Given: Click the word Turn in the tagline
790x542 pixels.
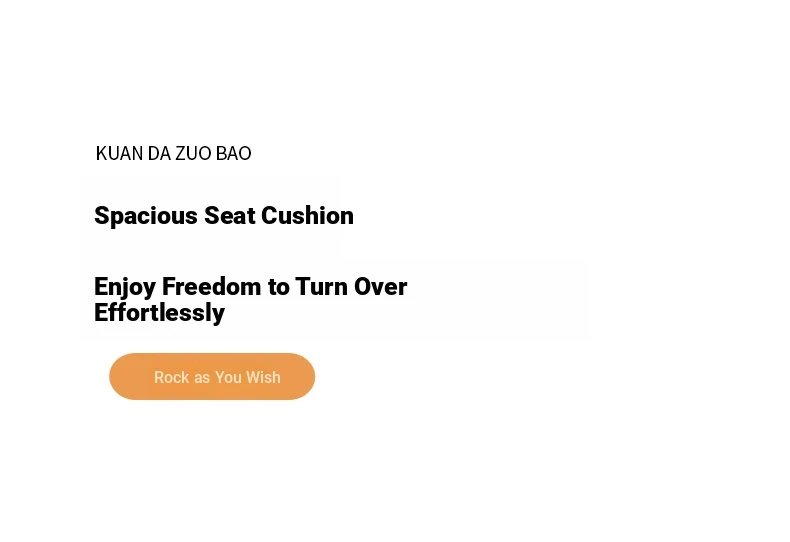Looking at the screenshot, I should click(x=321, y=287).
